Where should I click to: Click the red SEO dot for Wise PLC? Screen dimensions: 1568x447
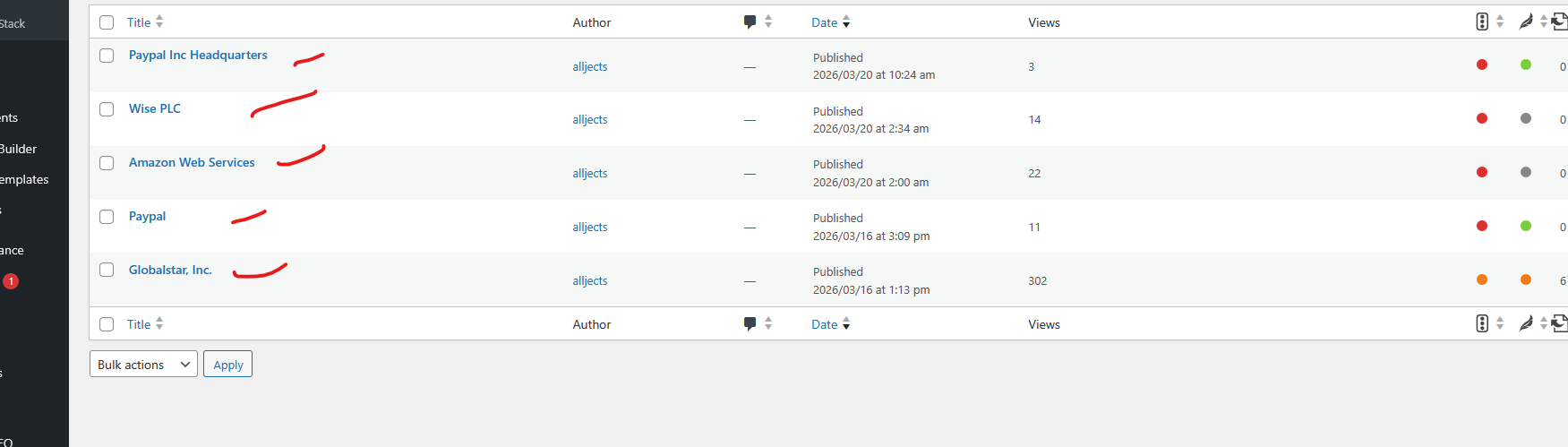click(1482, 118)
